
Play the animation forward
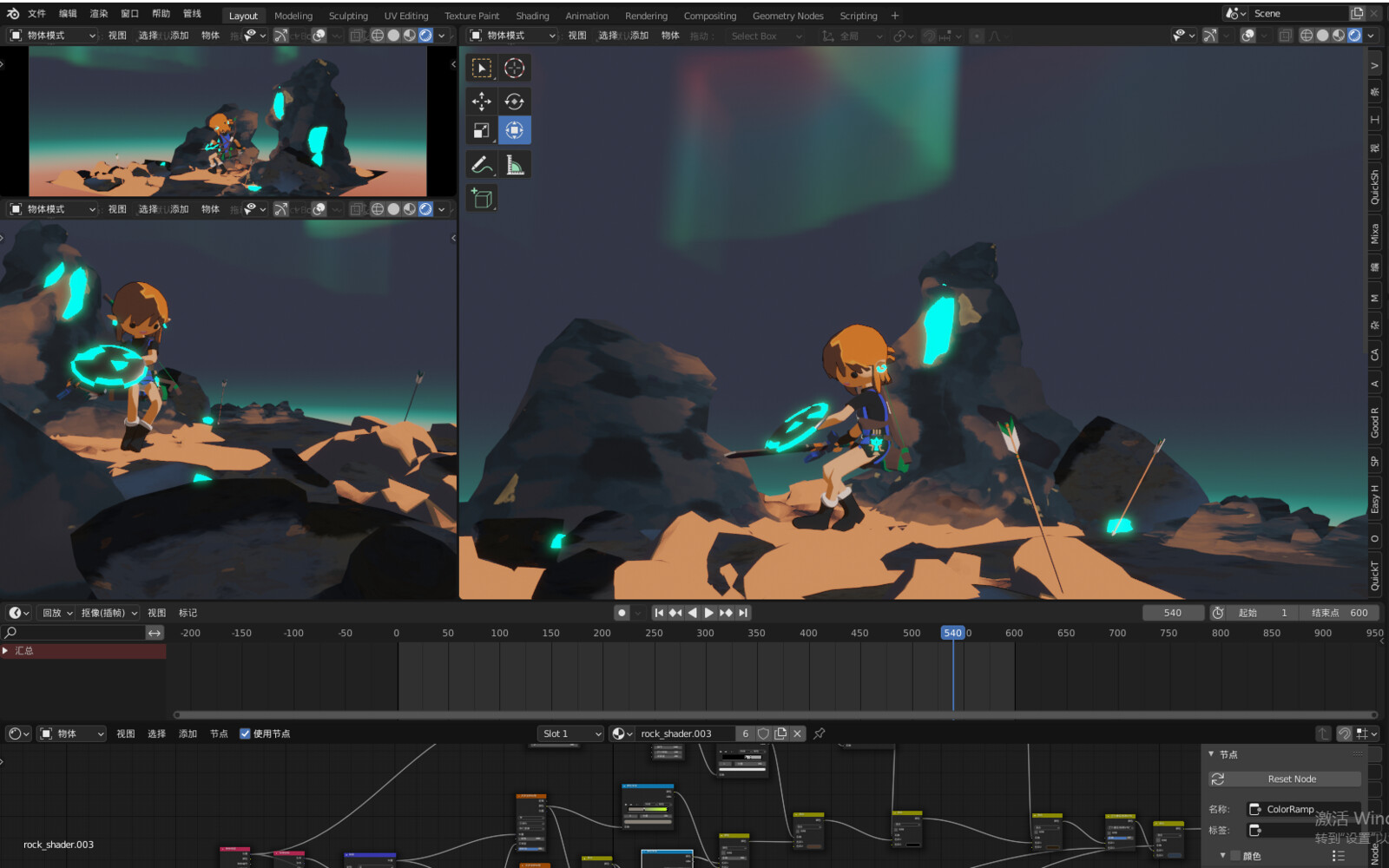[x=708, y=613]
